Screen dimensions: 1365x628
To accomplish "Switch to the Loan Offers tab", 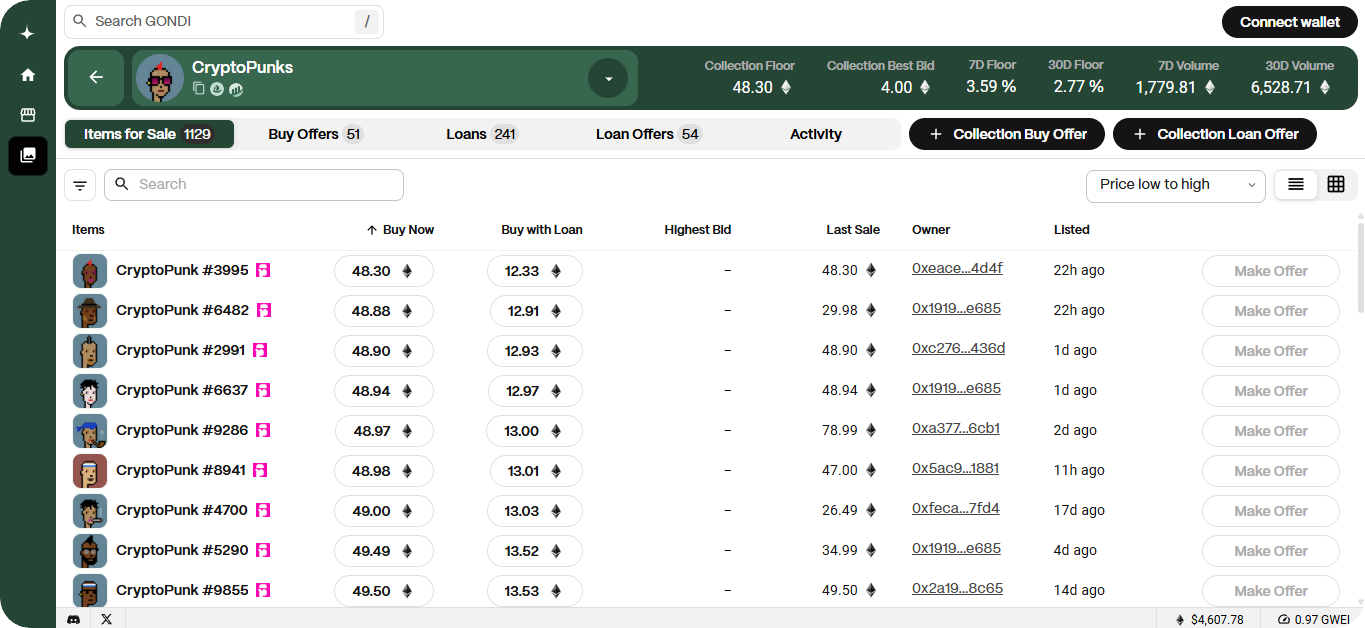I will coord(648,134).
